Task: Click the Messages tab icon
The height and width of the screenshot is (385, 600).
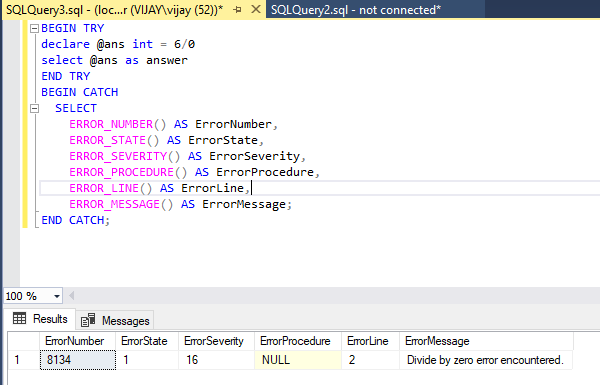Action: (88, 320)
